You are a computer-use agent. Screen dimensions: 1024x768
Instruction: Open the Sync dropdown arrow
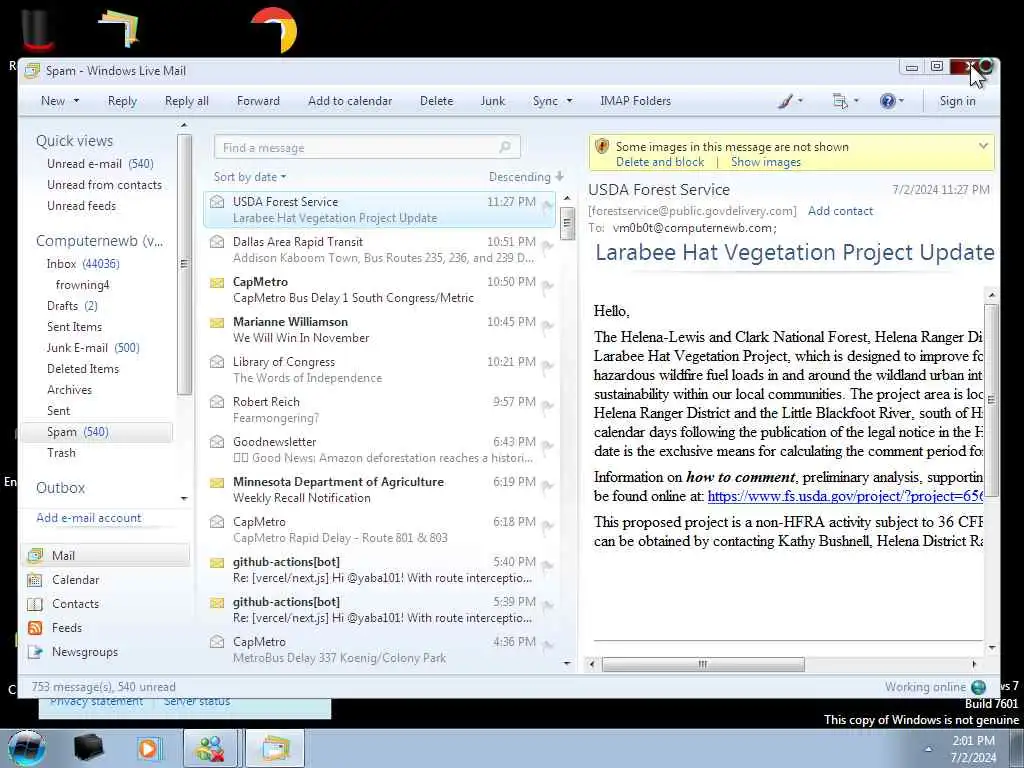pos(569,101)
